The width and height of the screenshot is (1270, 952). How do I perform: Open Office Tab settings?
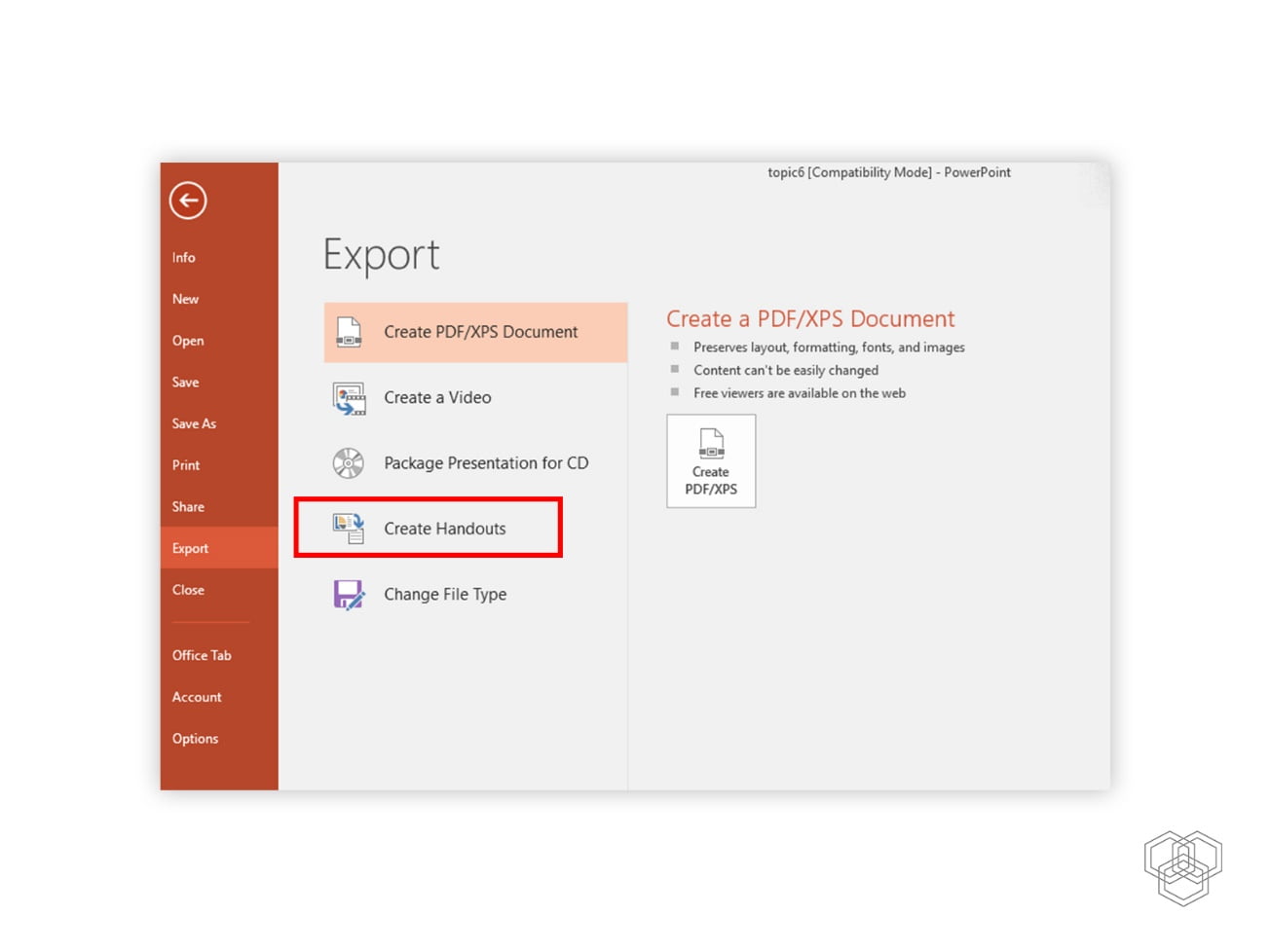click(x=202, y=655)
